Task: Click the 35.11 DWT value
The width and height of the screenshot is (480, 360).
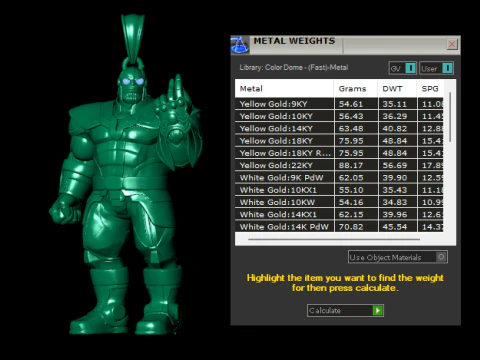Action: (394, 104)
